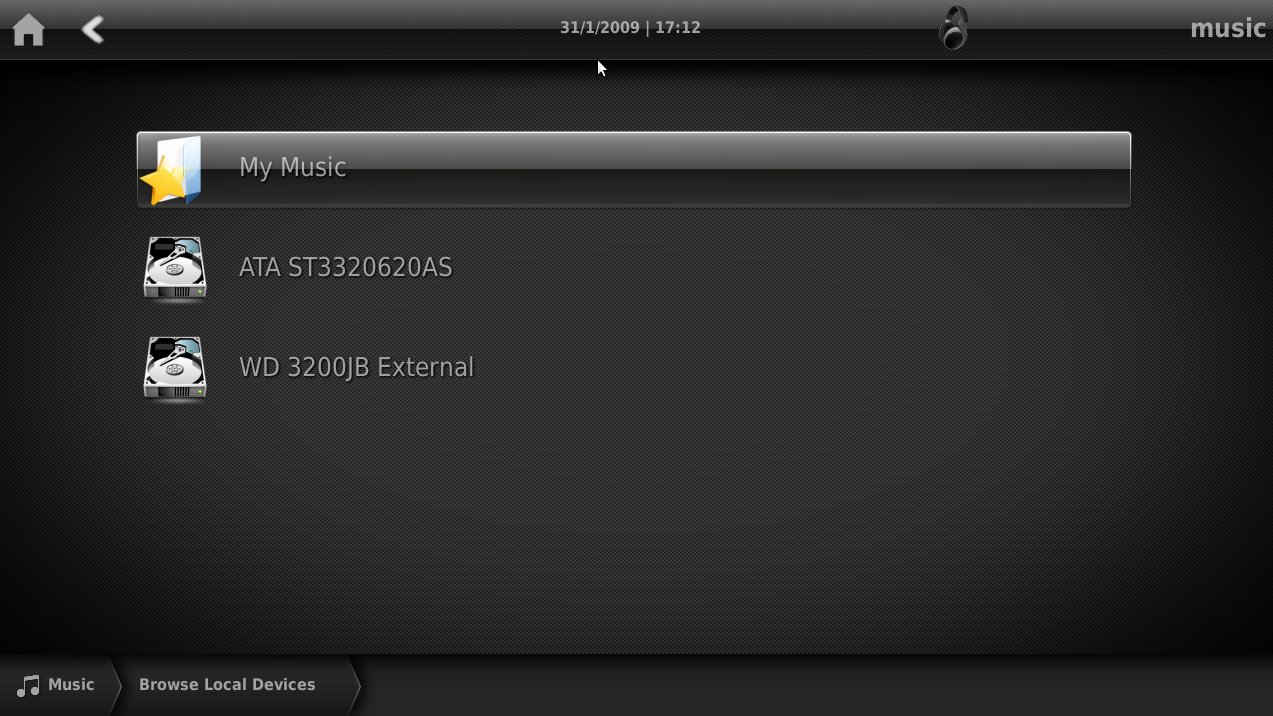Open the My Music label text
The image size is (1273, 716).
tap(292, 167)
